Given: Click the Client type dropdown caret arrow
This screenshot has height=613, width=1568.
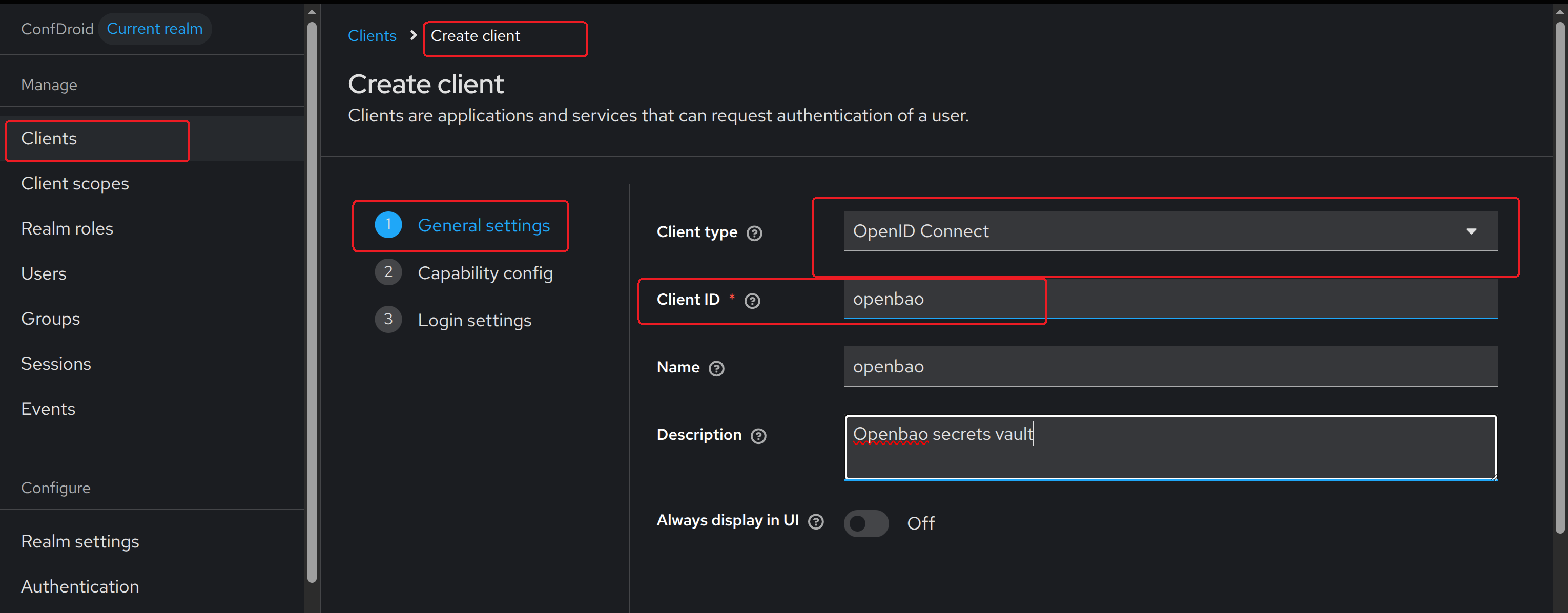Looking at the screenshot, I should (x=1471, y=231).
